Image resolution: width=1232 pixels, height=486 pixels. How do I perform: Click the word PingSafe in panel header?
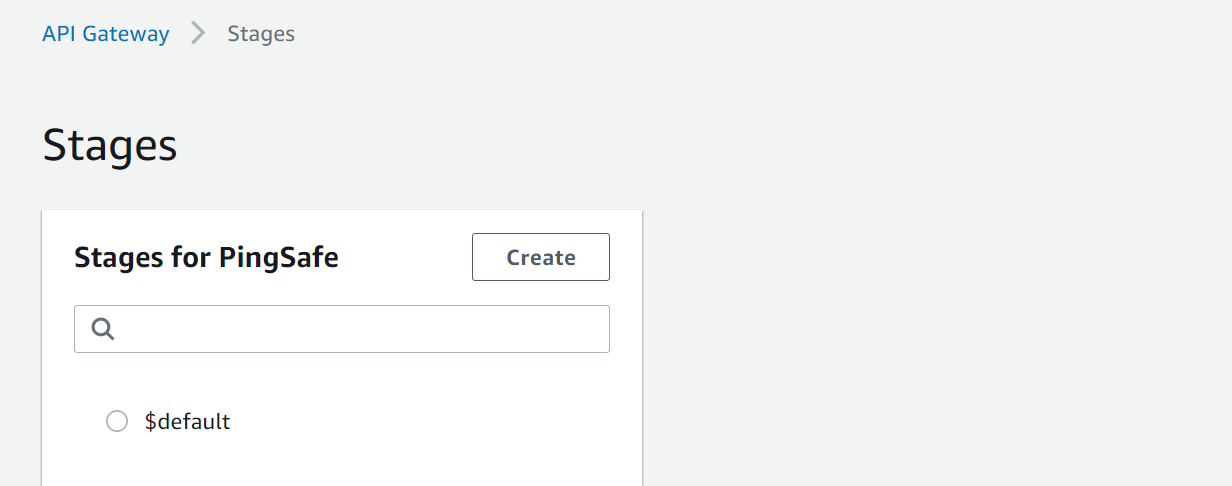[278, 258]
